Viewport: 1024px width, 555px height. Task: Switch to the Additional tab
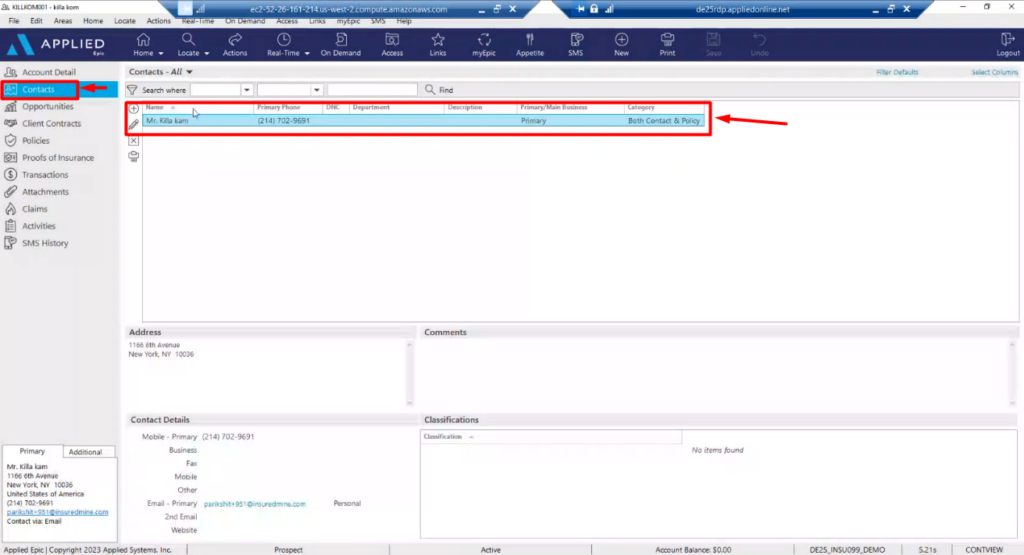click(86, 452)
